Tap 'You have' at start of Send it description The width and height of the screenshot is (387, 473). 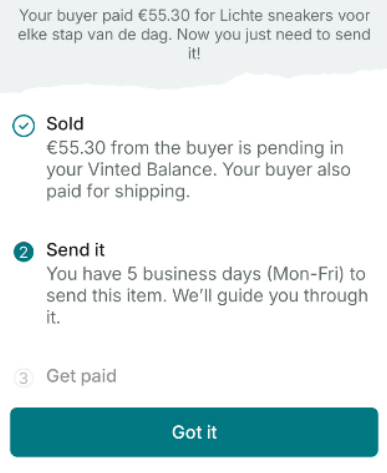tap(84, 274)
